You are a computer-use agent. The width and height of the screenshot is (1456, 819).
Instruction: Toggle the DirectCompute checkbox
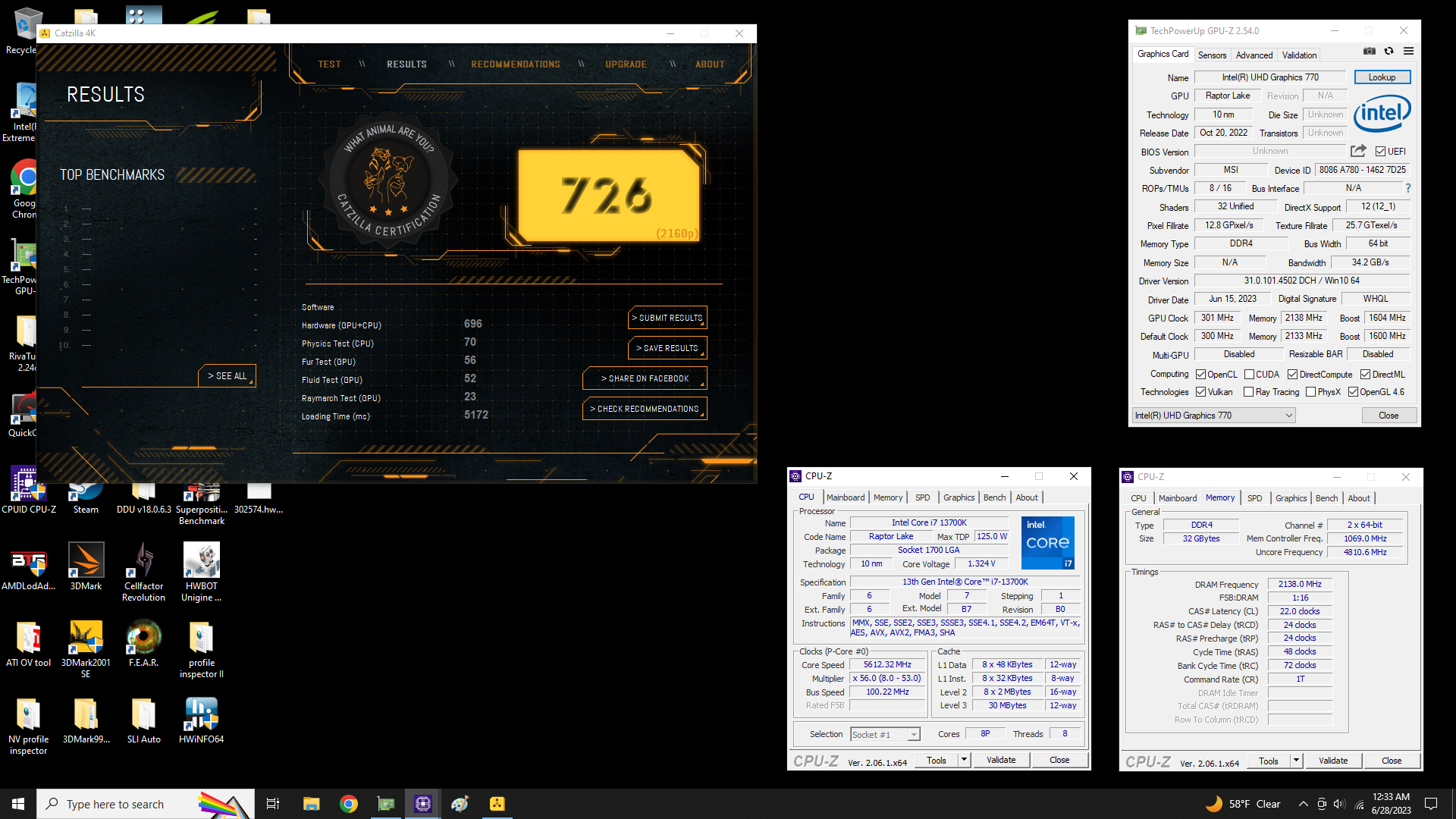click(x=1292, y=375)
